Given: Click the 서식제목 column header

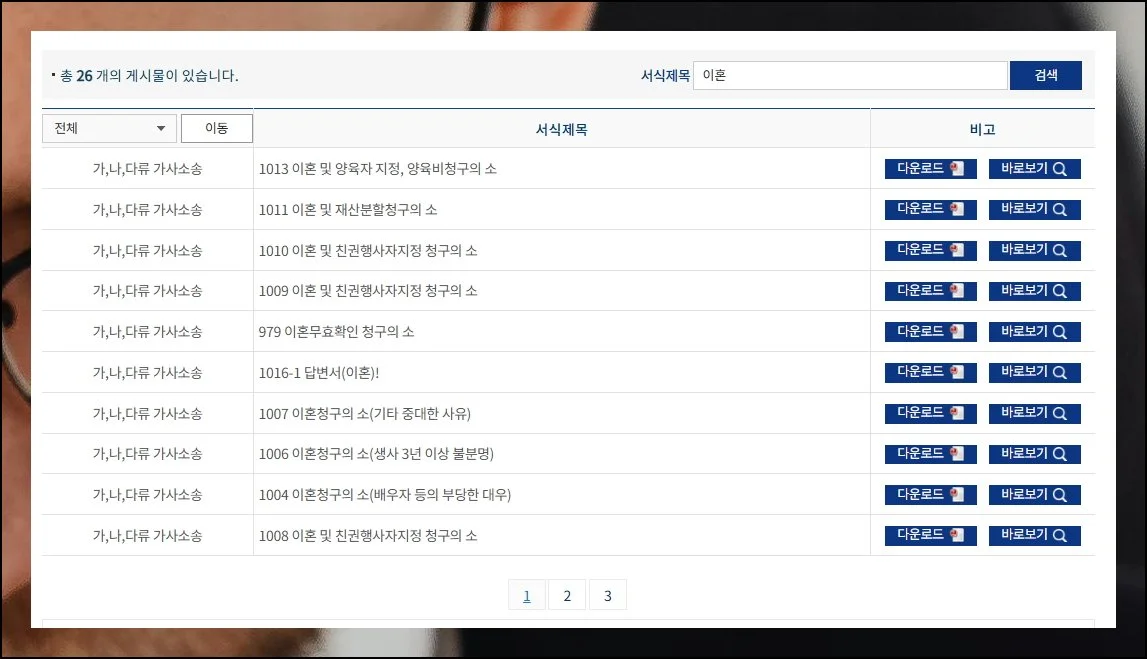Looking at the screenshot, I should pyautogui.click(x=561, y=129).
